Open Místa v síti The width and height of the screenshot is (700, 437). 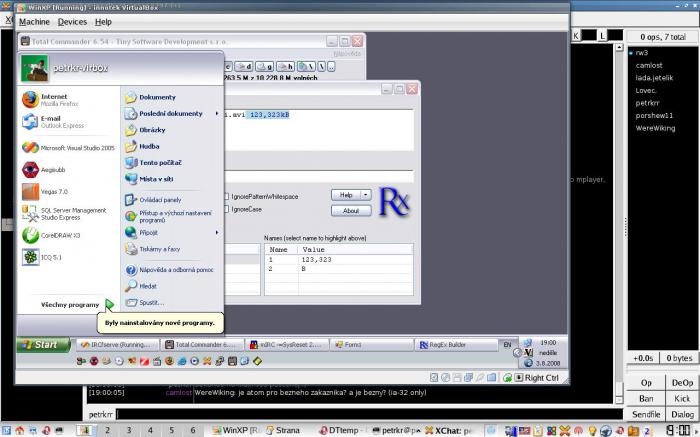149,179
